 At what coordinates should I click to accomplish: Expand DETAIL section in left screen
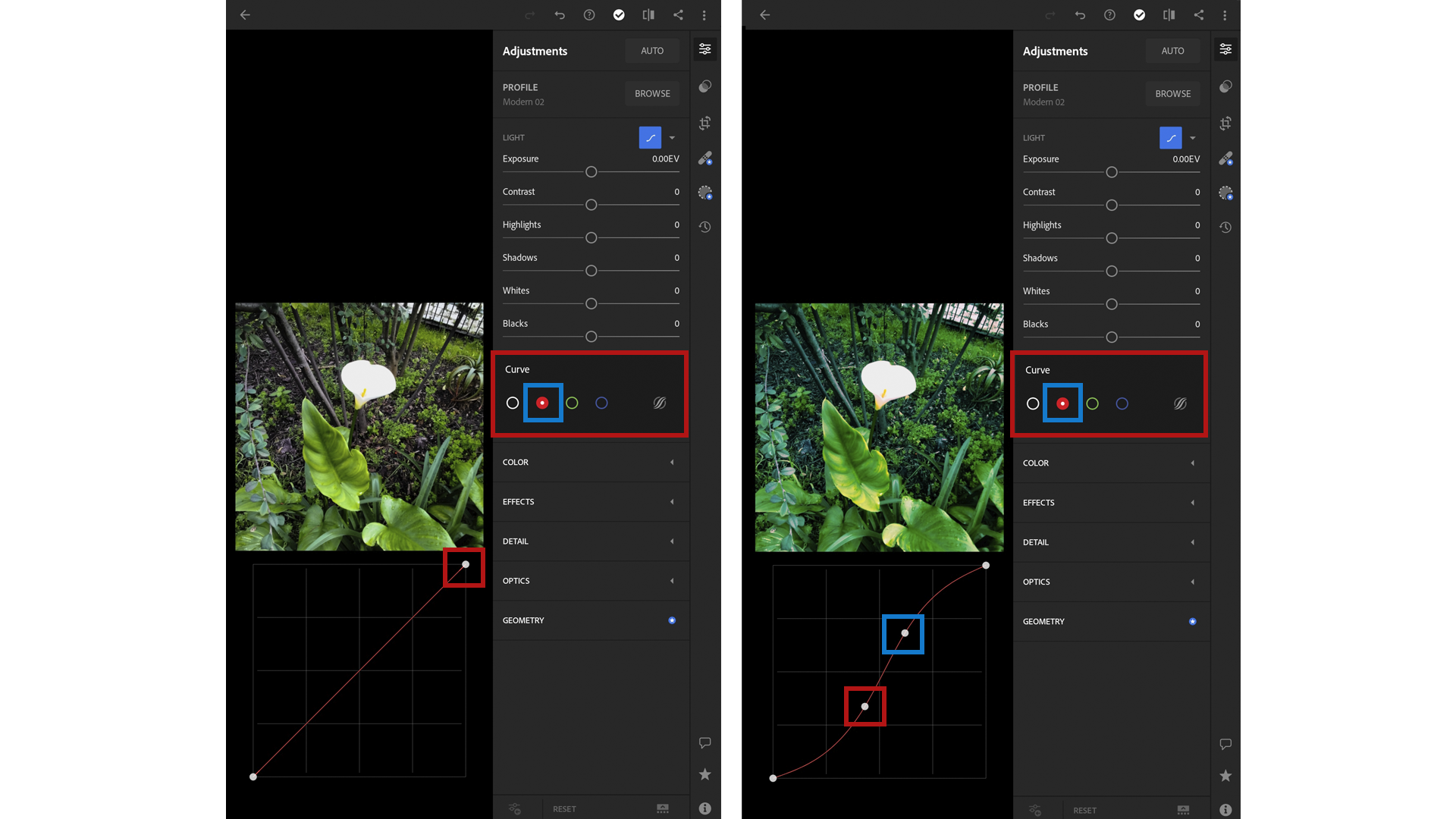(591, 541)
